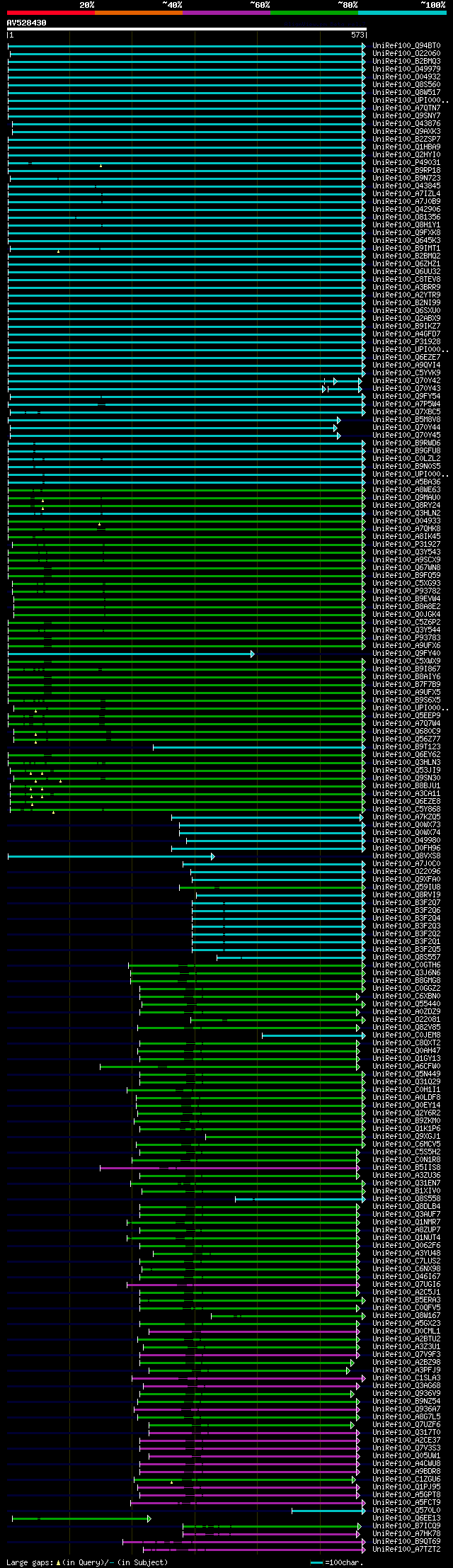Choose subject UniRef100_O81356
Viewport: 453px width, 1568px height.
(406, 217)
